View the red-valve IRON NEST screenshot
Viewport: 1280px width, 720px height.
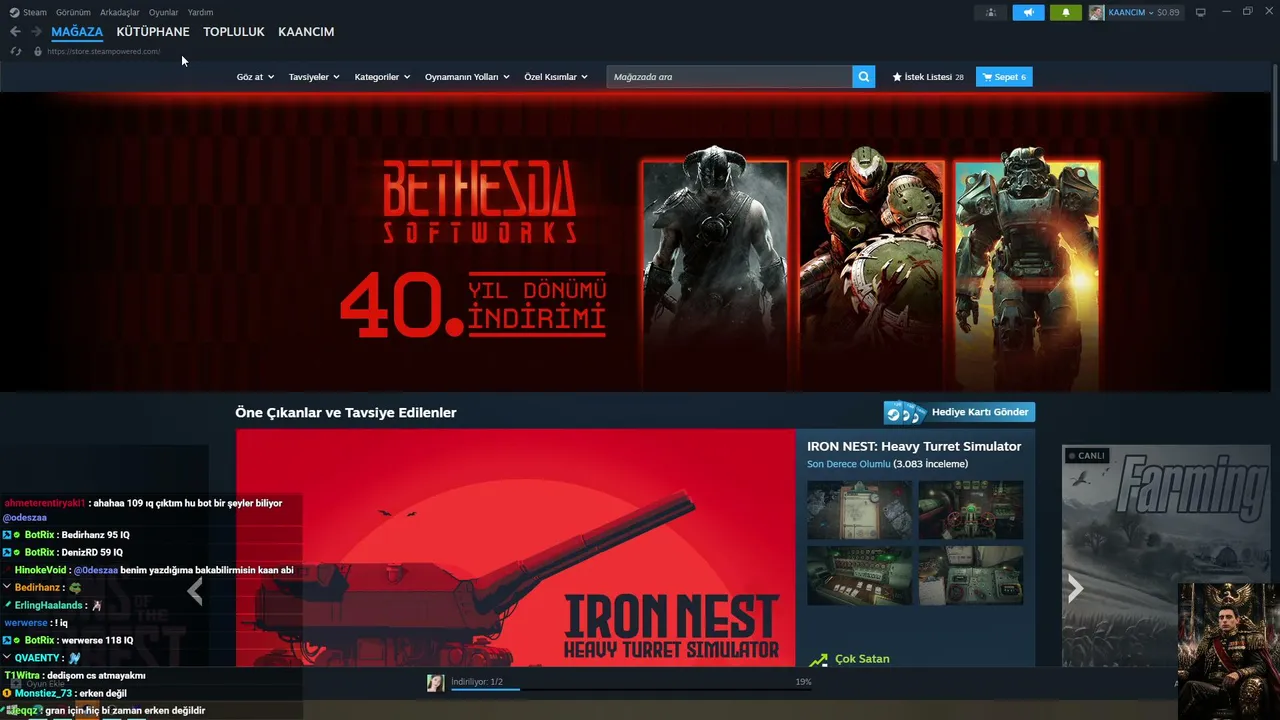pyautogui.click(x=971, y=510)
